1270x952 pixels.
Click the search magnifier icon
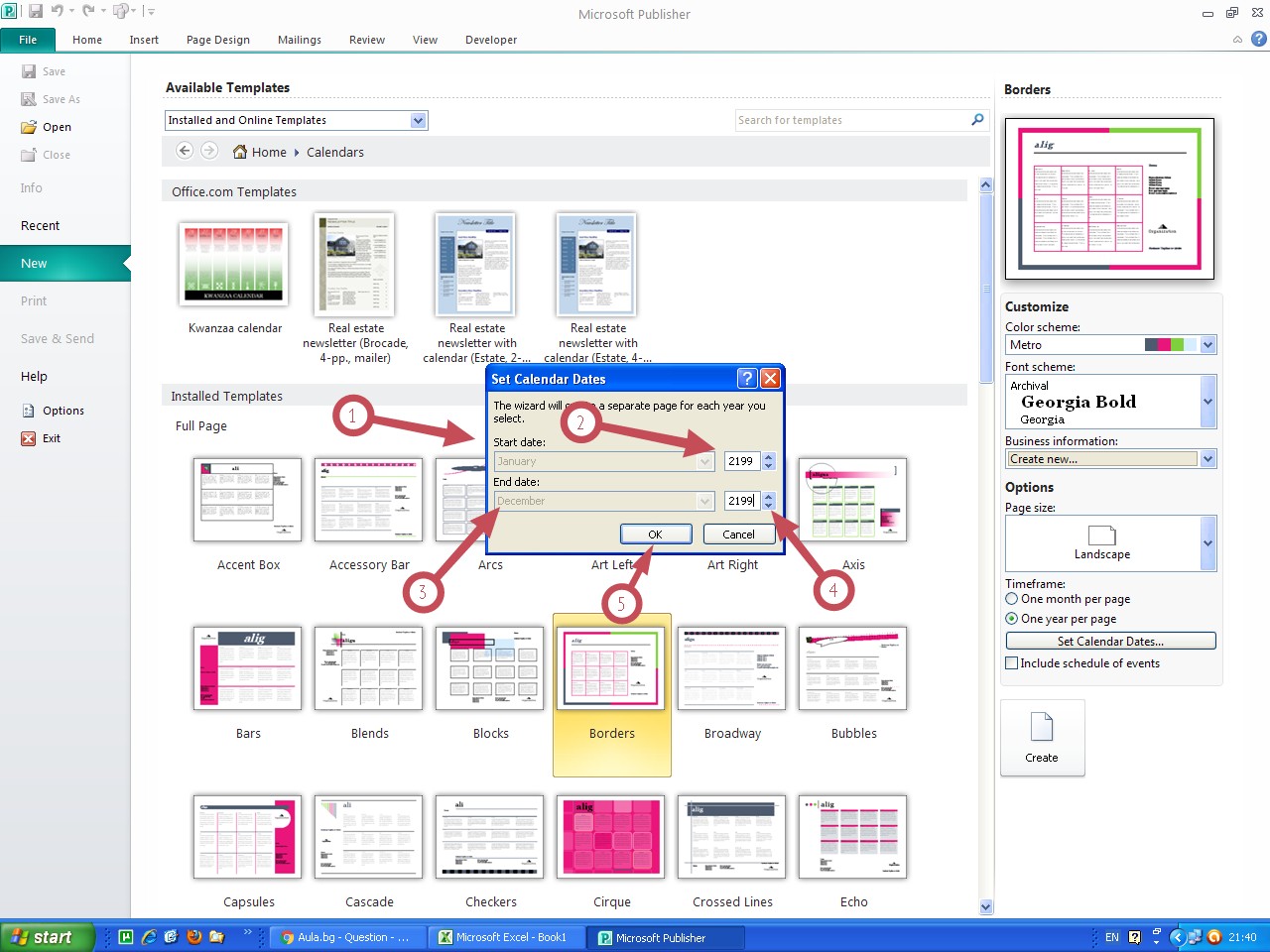(977, 120)
